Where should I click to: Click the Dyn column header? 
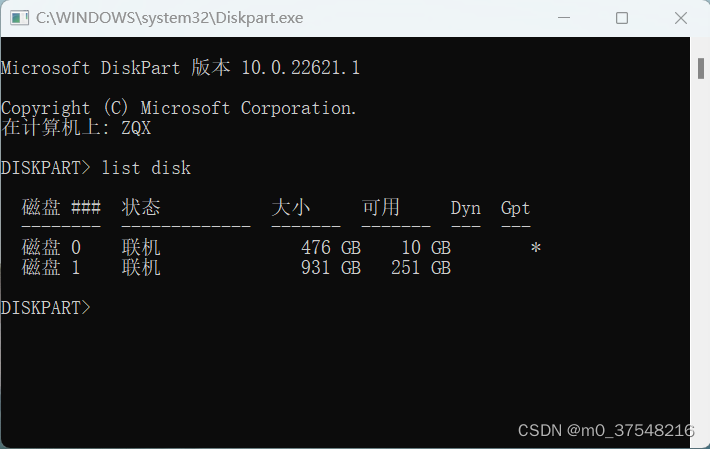pyautogui.click(x=465, y=208)
